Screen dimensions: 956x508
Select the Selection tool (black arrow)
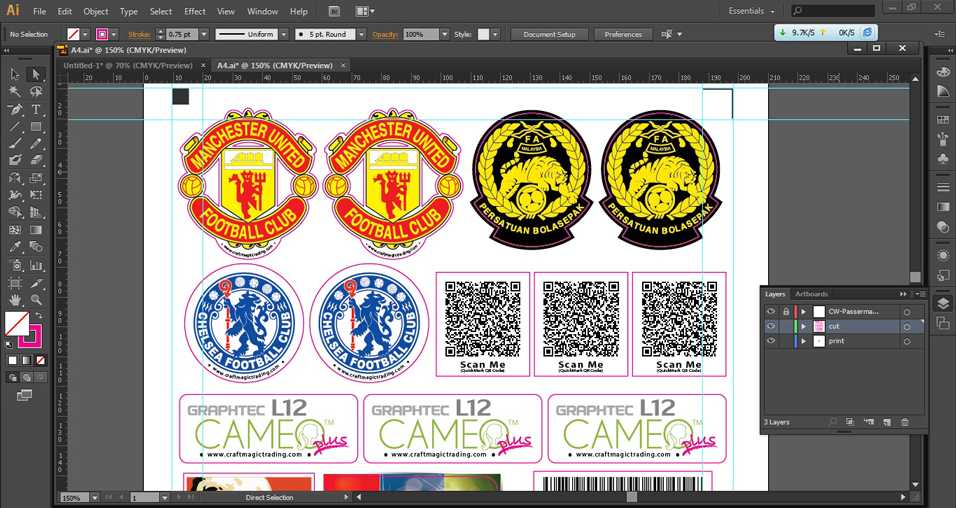point(15,74)
